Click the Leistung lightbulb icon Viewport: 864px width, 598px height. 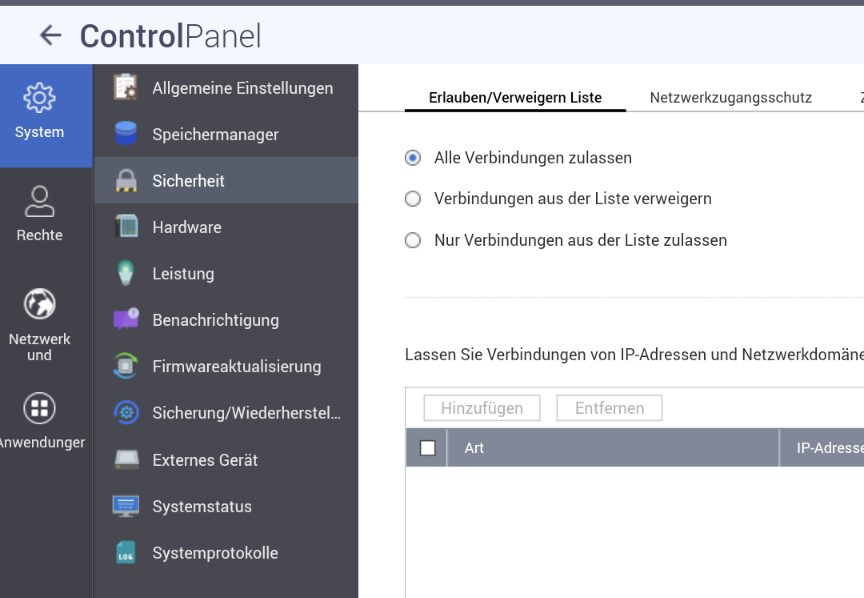coord(126,273)
